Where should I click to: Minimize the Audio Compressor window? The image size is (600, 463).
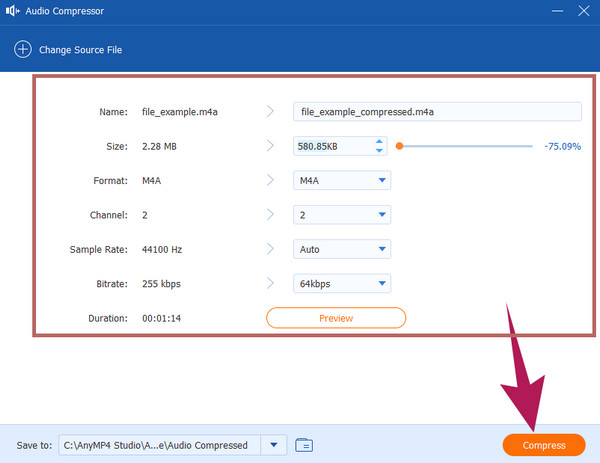[x=557, y=11]
